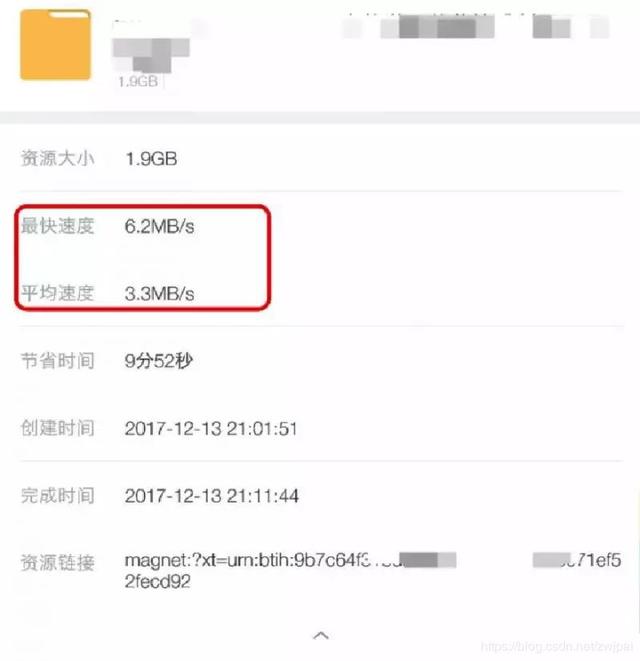
Task: Click the orange folder icon
Action: 55,45
